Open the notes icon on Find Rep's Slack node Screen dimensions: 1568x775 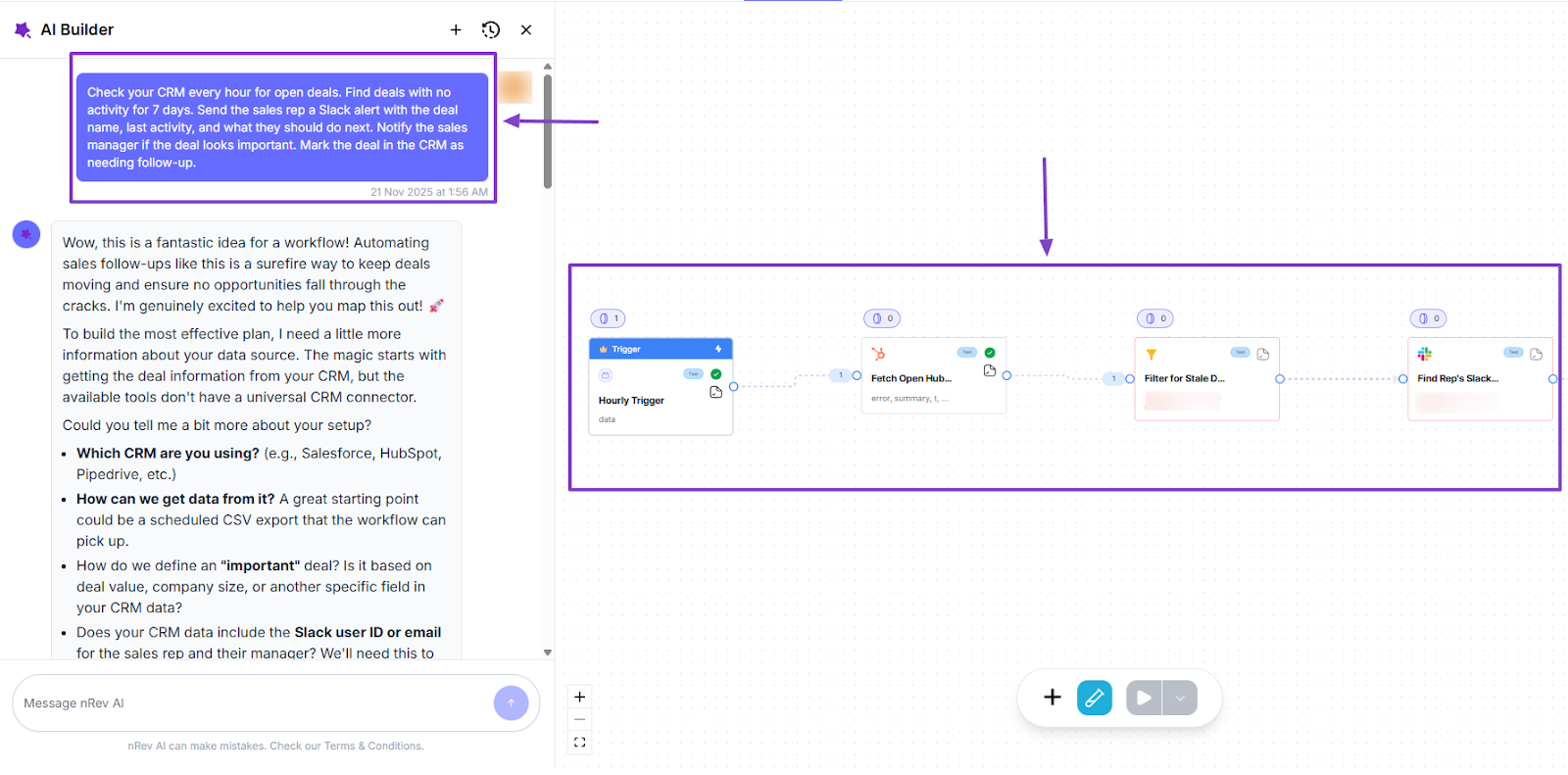point(1537,354)
